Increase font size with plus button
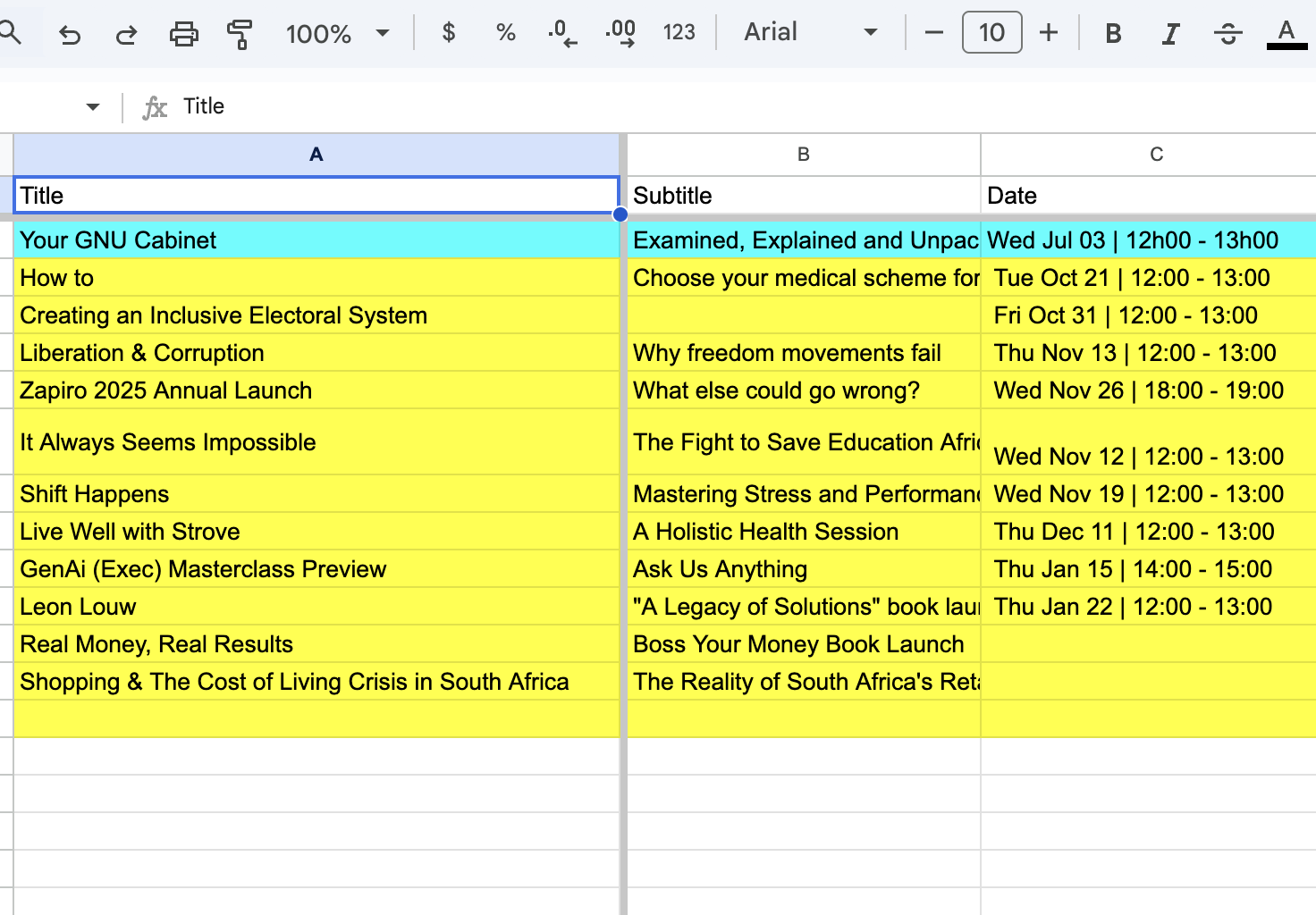The image size is (1316, 915). [1048, 33]
